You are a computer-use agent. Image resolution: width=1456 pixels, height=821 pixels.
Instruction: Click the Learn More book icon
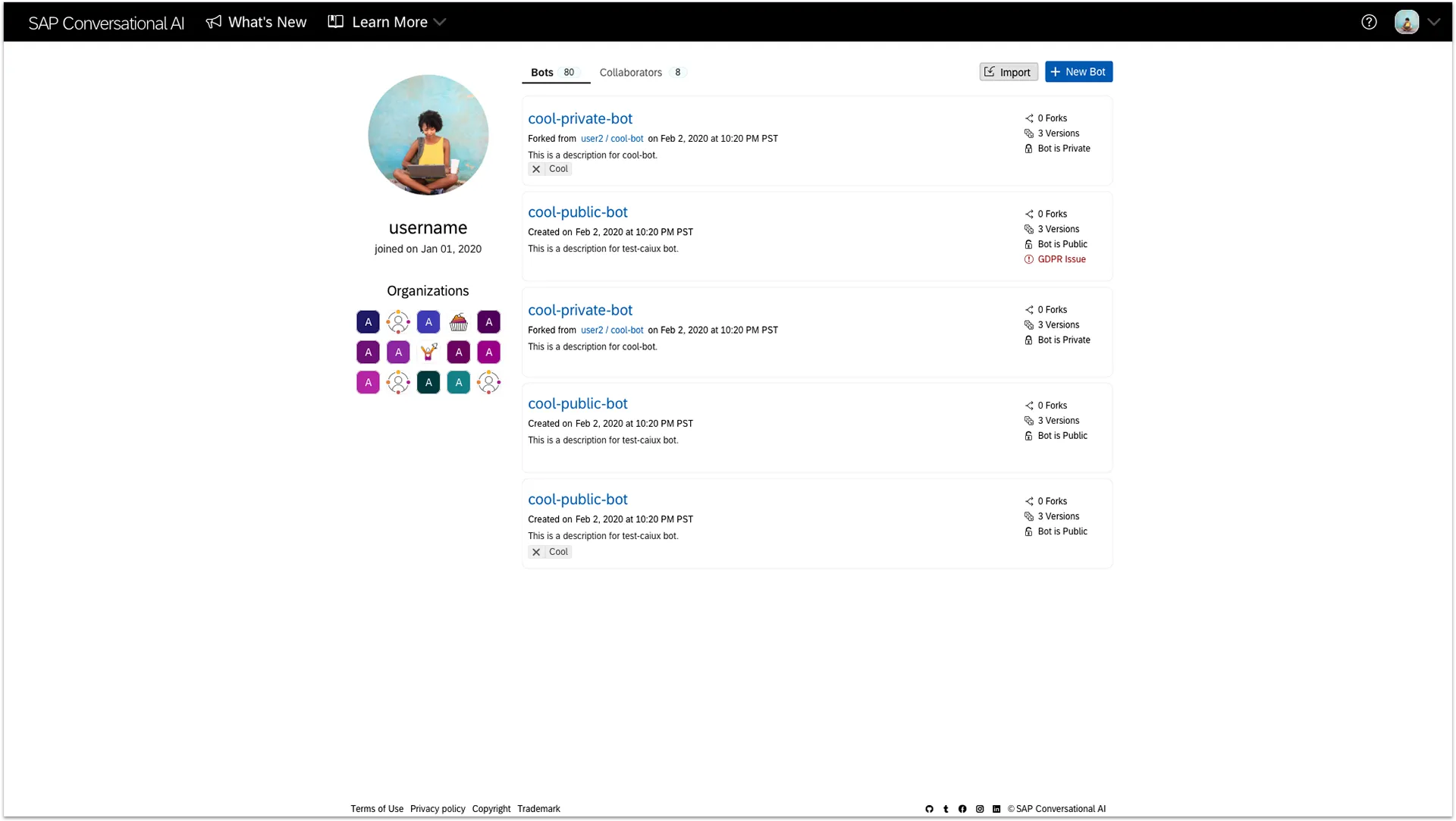click(x=335, y=22)
